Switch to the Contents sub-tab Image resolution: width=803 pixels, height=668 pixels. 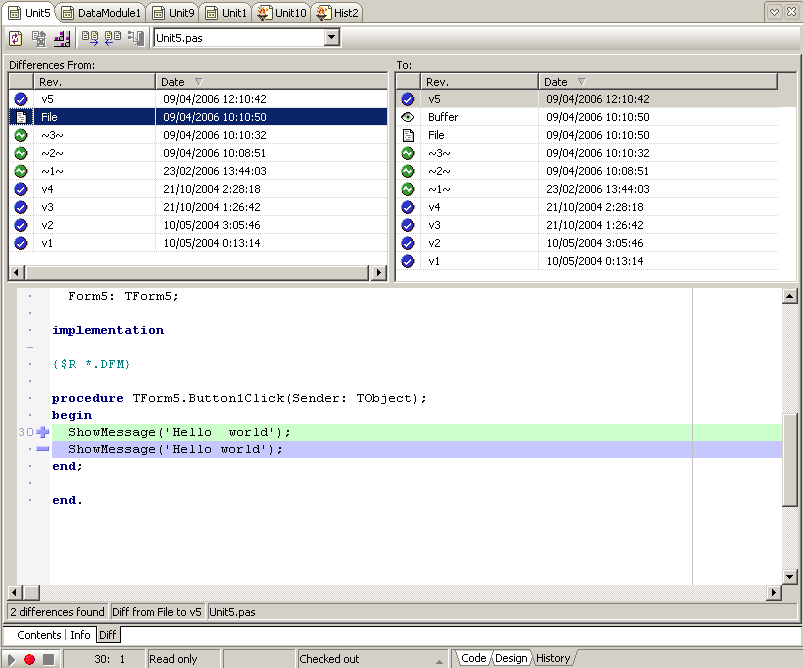click(x=39, y=635)
